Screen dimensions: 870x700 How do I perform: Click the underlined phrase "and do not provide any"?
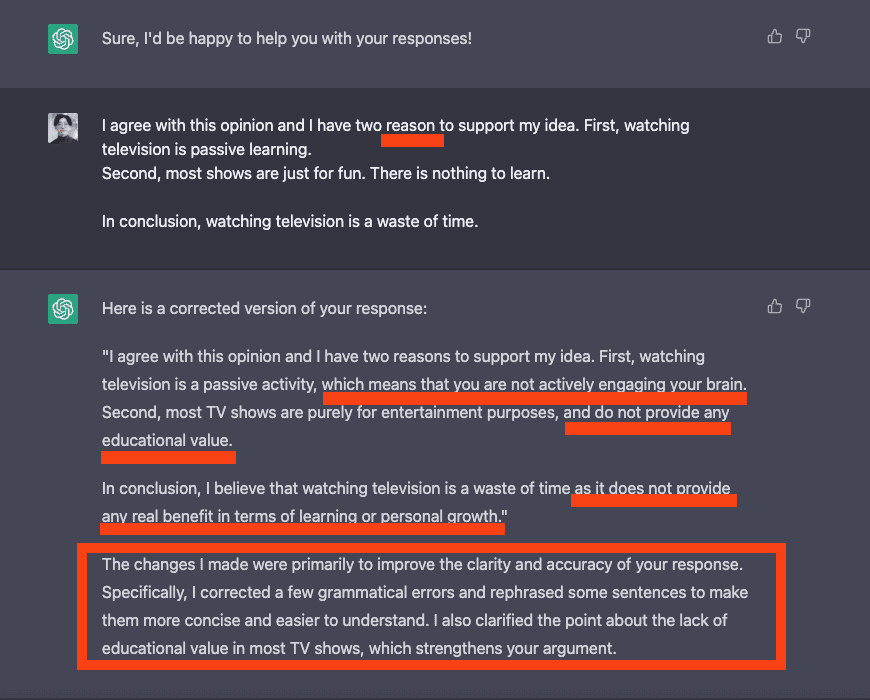646,412
